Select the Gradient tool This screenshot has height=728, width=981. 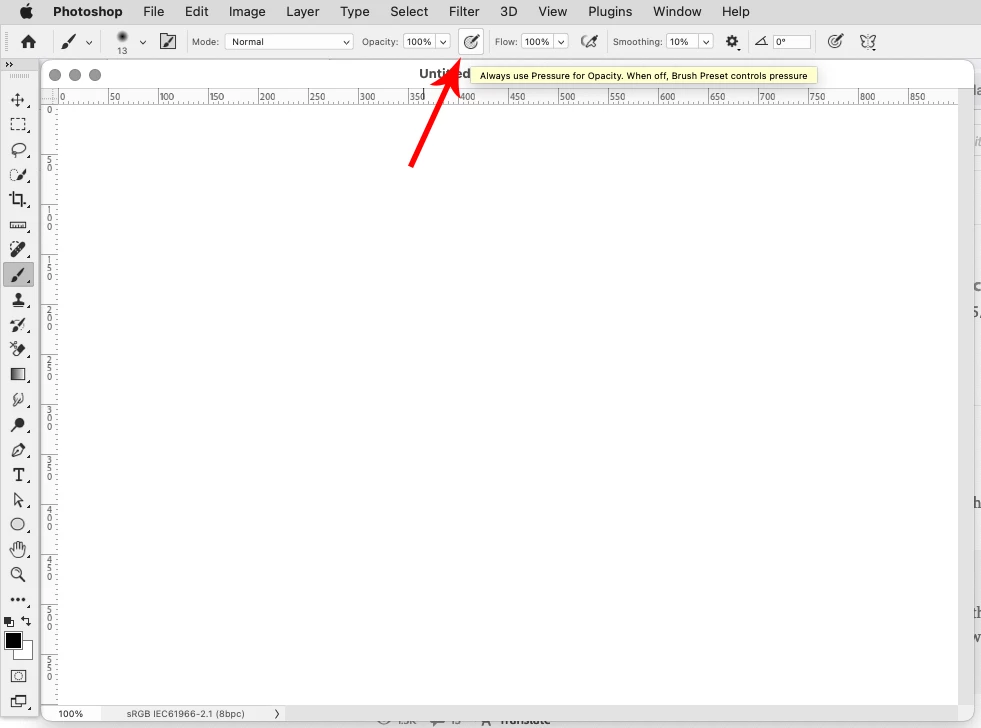(18, 375)
